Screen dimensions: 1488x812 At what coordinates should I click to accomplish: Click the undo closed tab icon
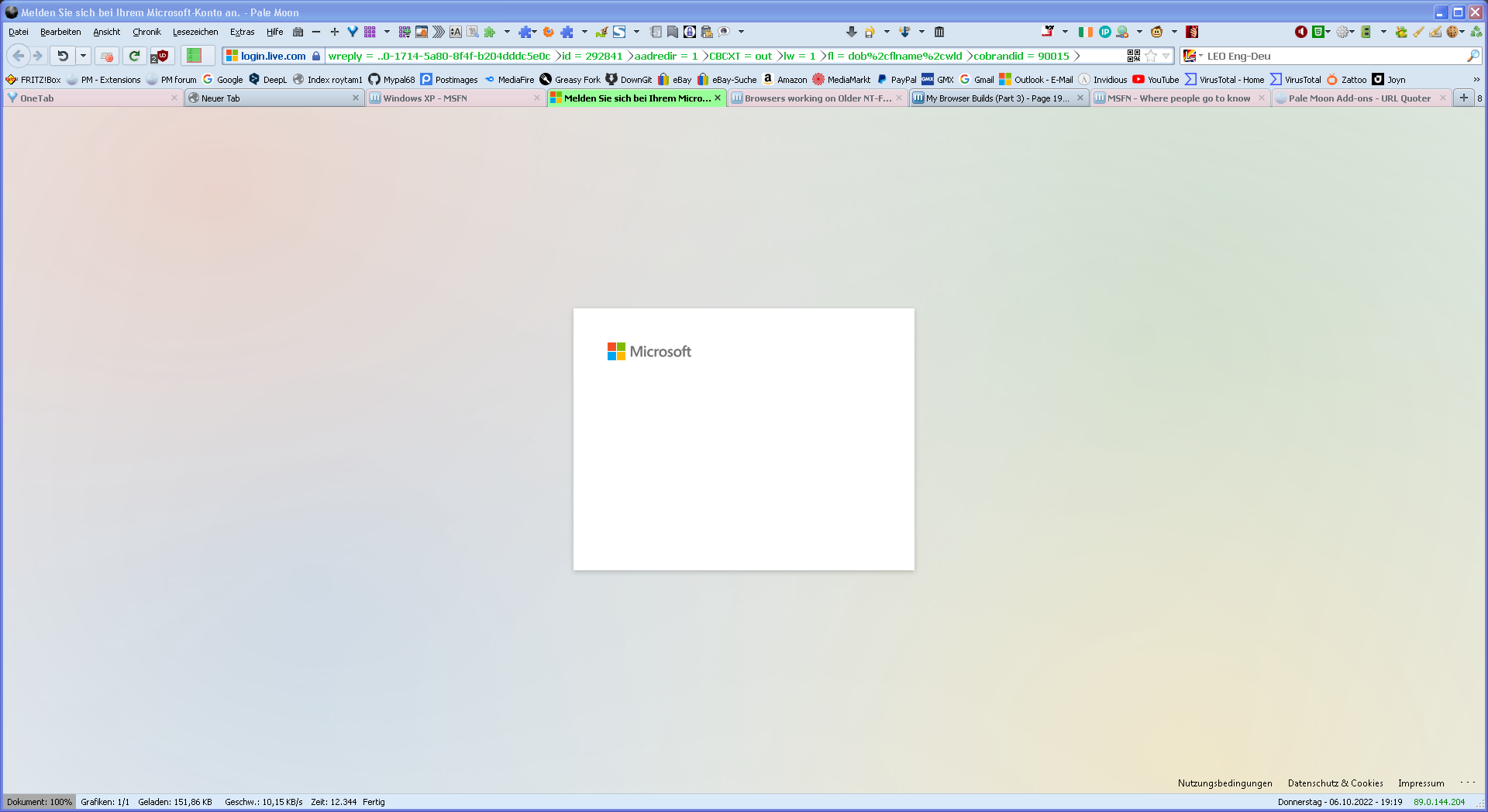63,56
